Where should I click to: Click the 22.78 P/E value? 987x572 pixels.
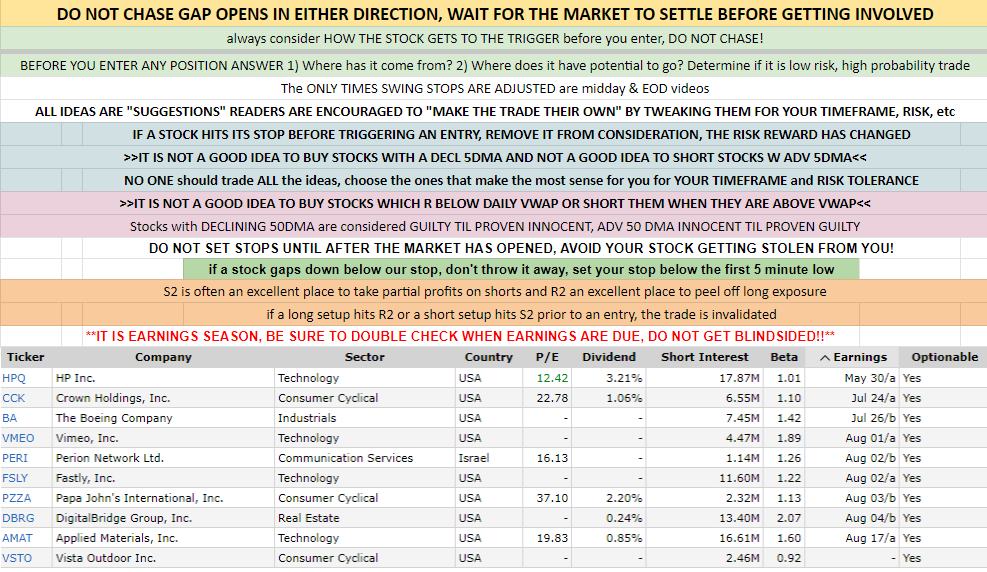(552, 398)
